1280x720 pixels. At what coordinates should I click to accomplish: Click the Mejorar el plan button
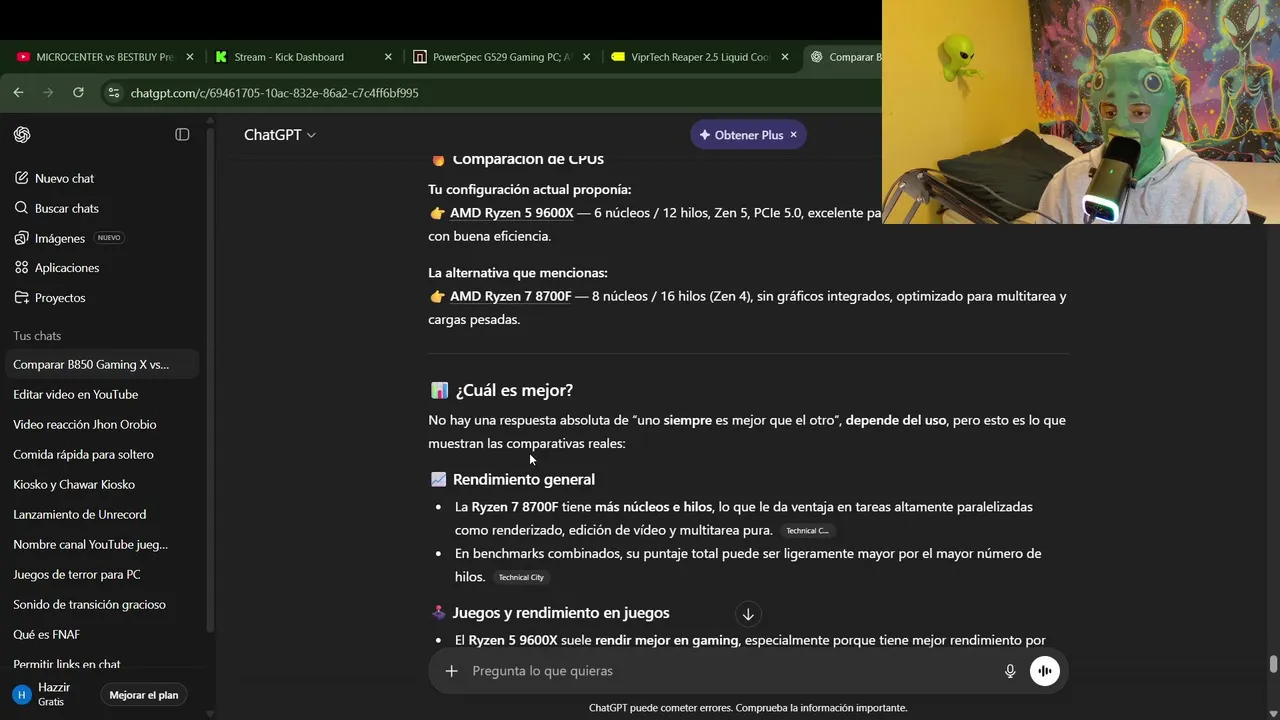pos(144,695)
